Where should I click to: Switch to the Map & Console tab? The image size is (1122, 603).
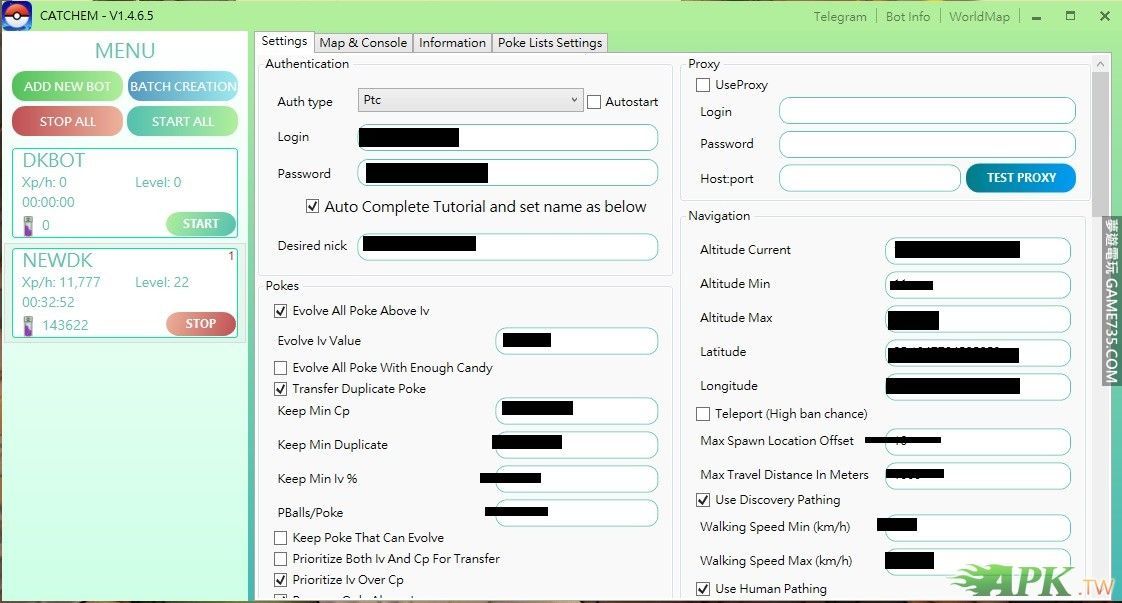(362, 42)
